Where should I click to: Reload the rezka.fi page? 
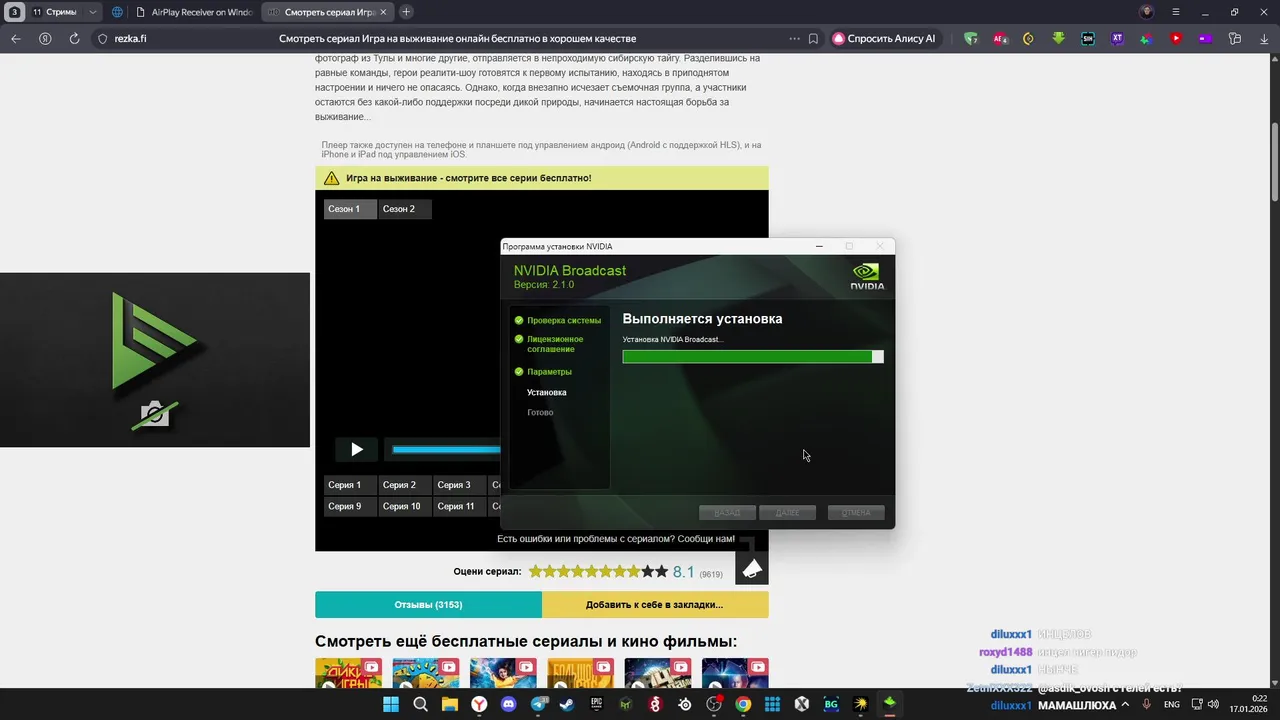coord(74,39)
